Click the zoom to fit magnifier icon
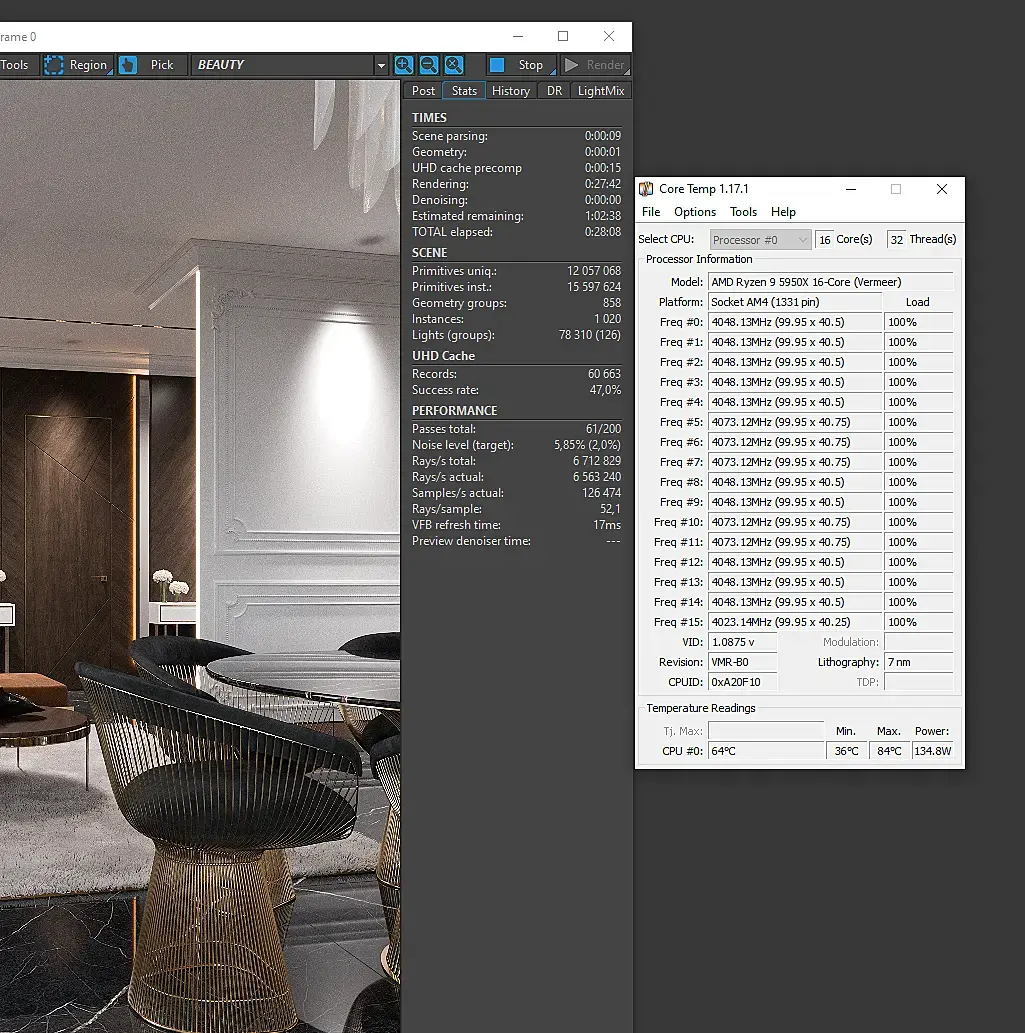 [x=454, y=65]
